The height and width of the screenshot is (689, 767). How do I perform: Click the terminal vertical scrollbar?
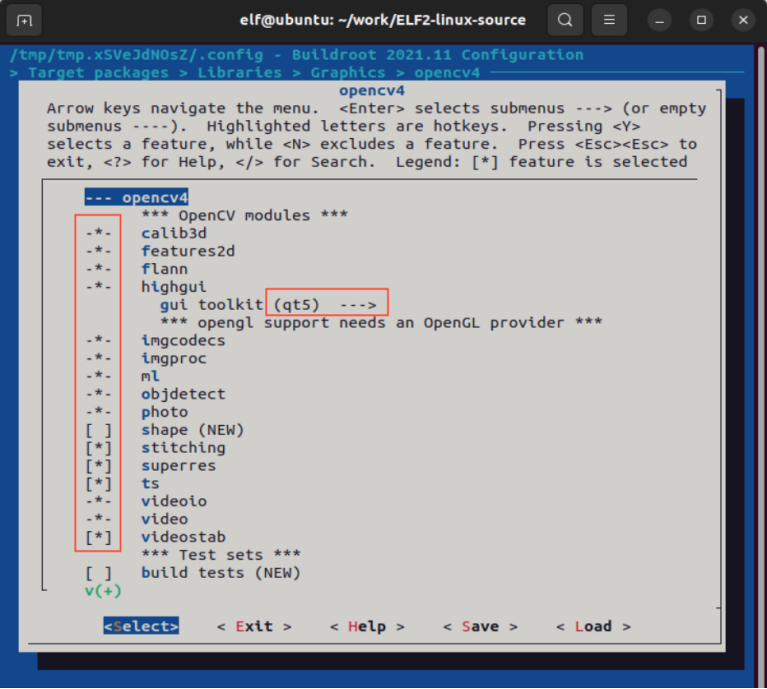click(761, 367)
